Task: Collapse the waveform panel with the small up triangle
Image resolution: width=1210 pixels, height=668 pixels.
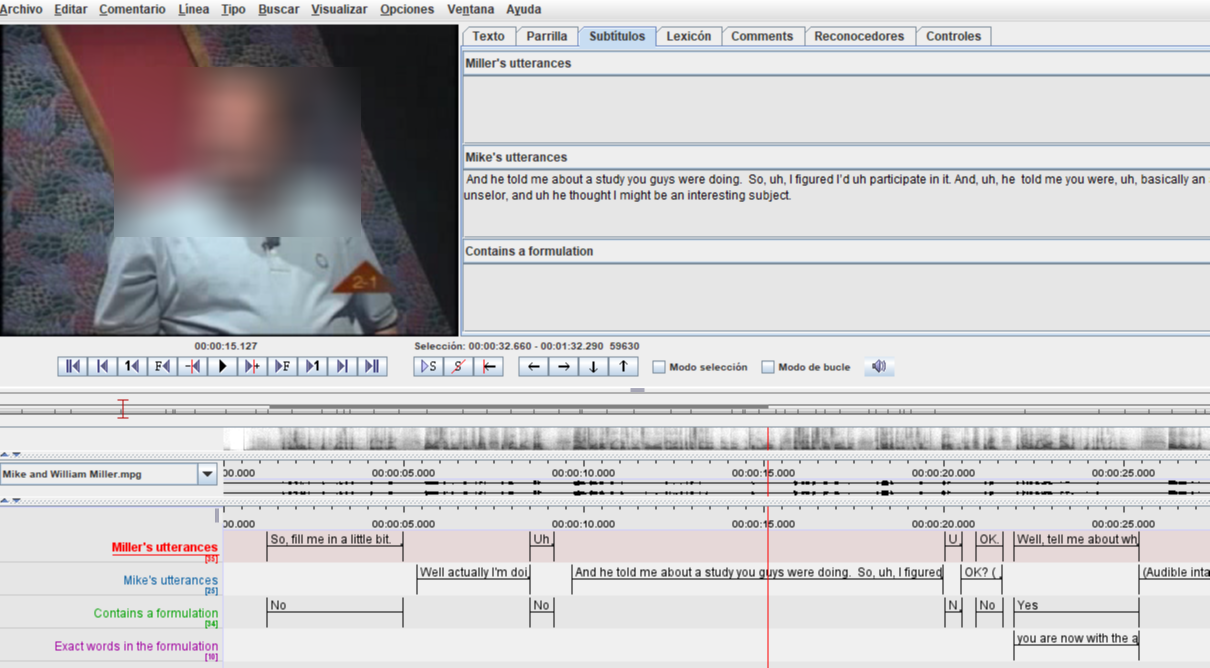Action: point(5,455)
